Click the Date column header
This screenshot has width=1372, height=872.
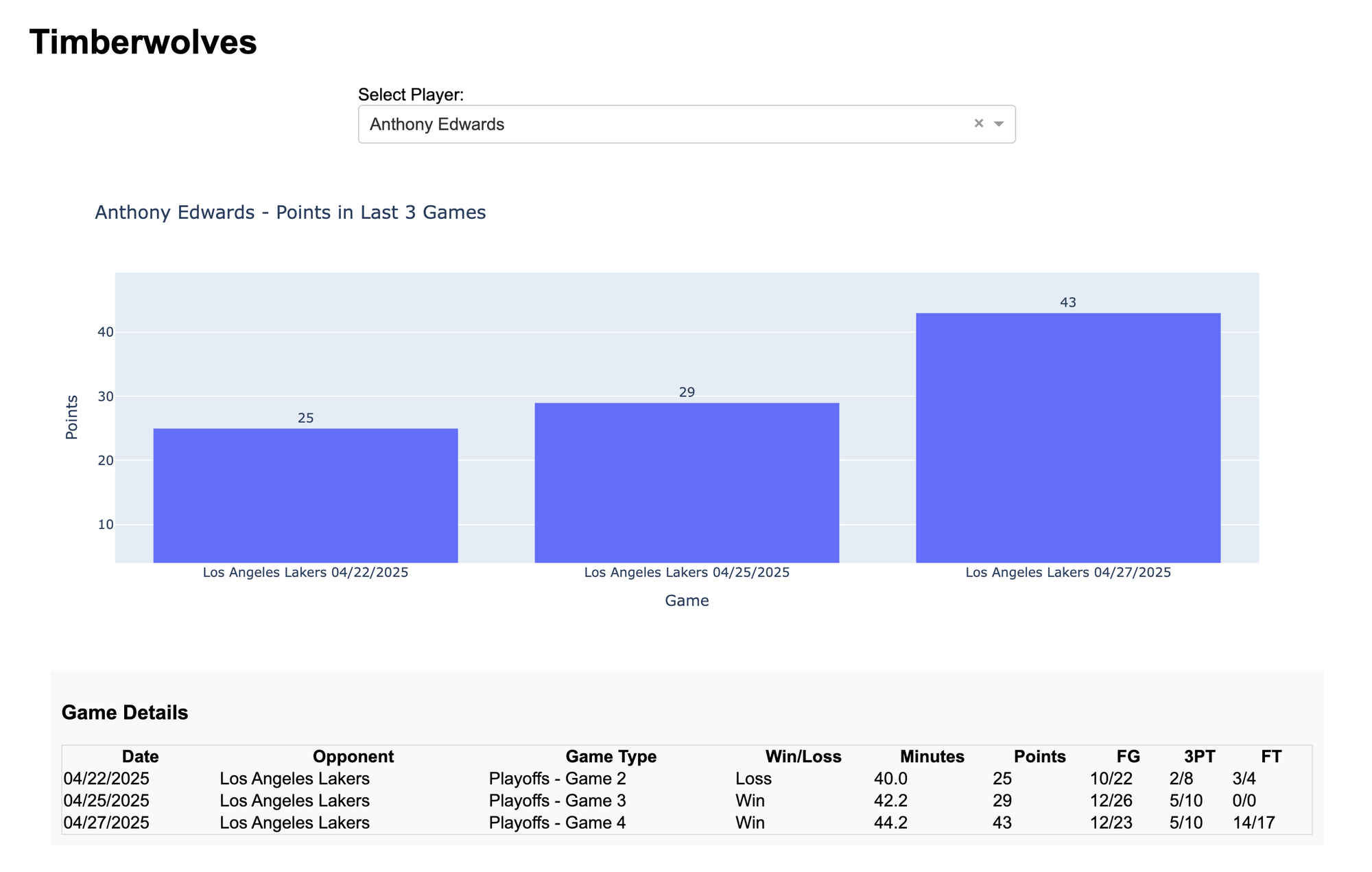tap(140, 757)
